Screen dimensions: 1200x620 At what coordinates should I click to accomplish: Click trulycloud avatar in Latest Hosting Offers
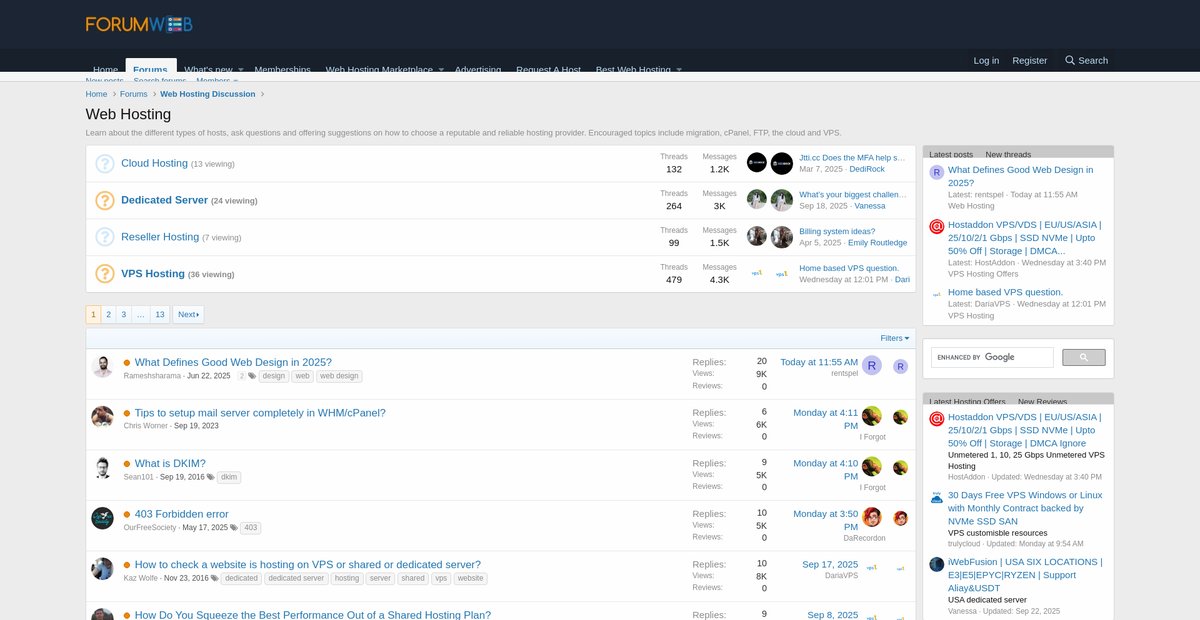pyautogui.click(x=936, y=497)
